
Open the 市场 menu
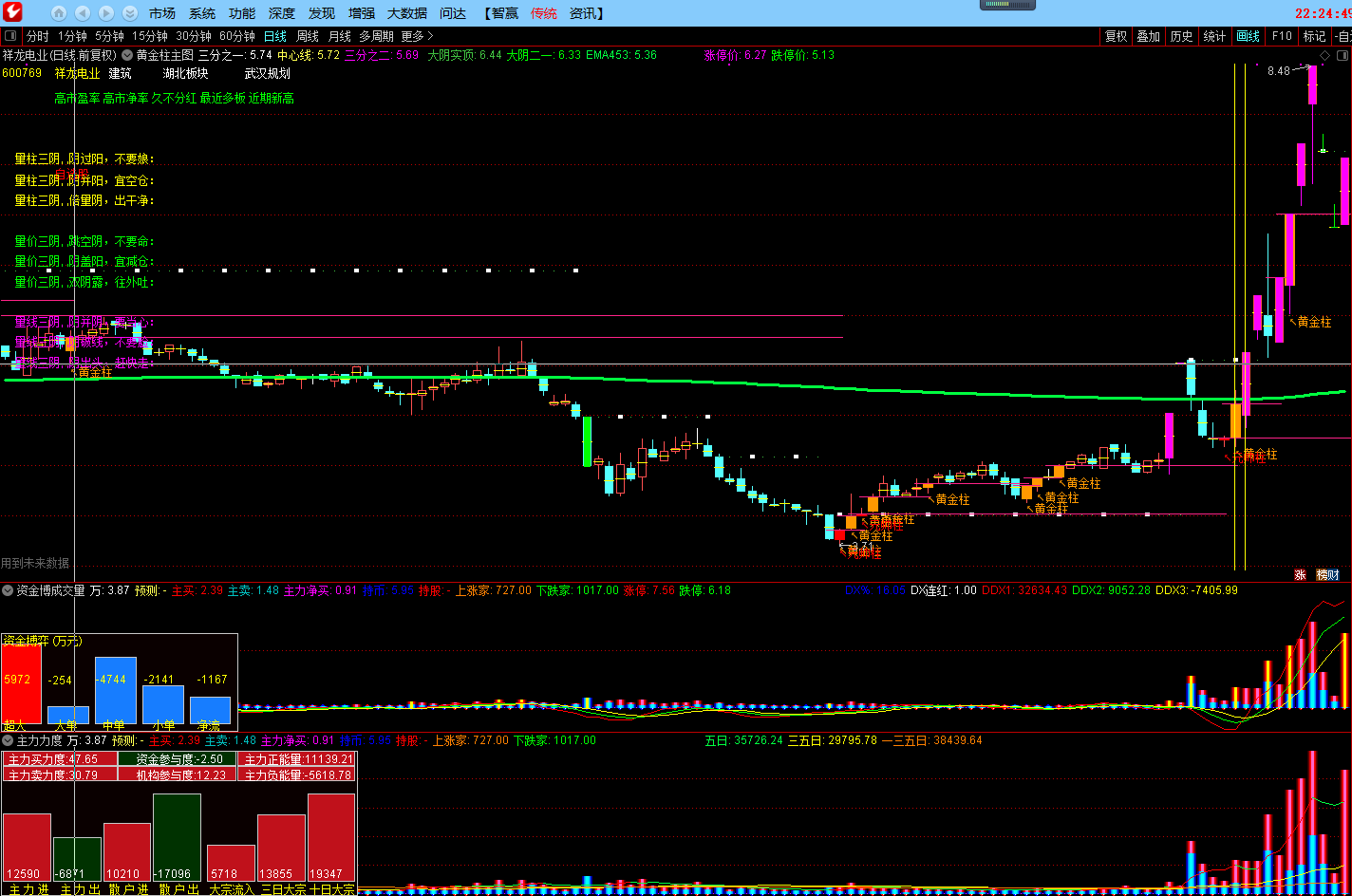click(x=162, y=13)
